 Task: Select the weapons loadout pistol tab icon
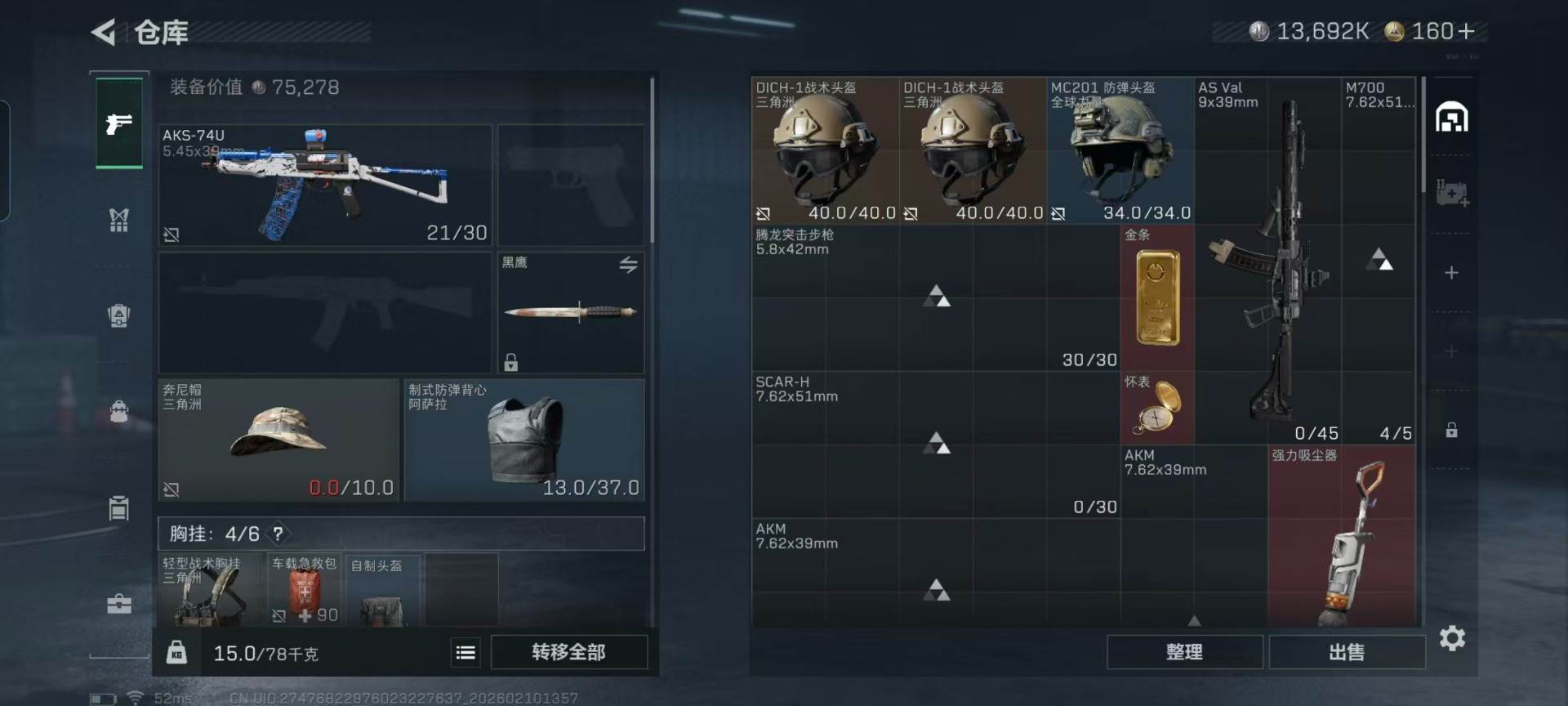tap(119, 123)
